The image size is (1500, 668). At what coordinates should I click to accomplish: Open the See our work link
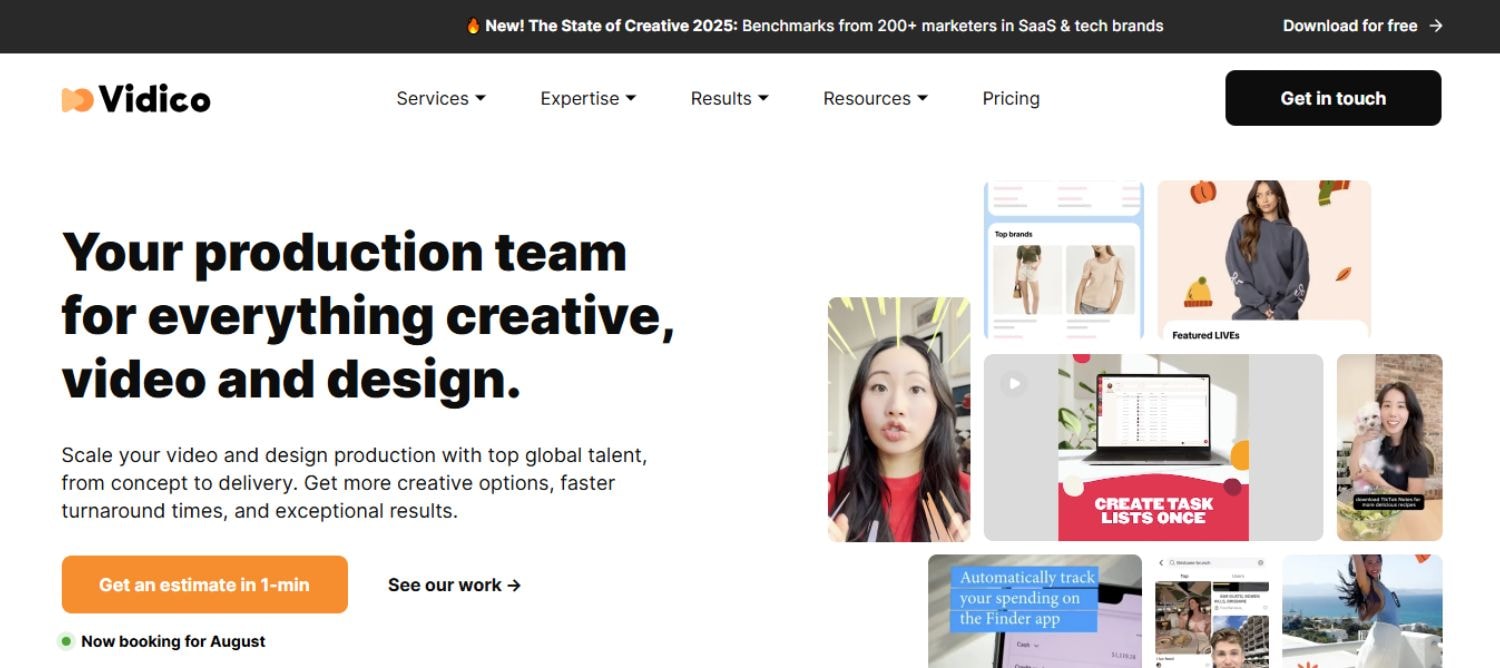(455, 585)
